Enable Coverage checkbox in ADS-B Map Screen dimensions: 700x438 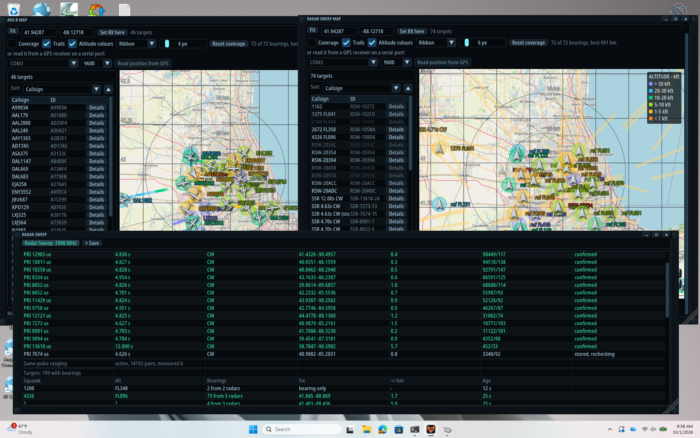[x=12, y=44]
